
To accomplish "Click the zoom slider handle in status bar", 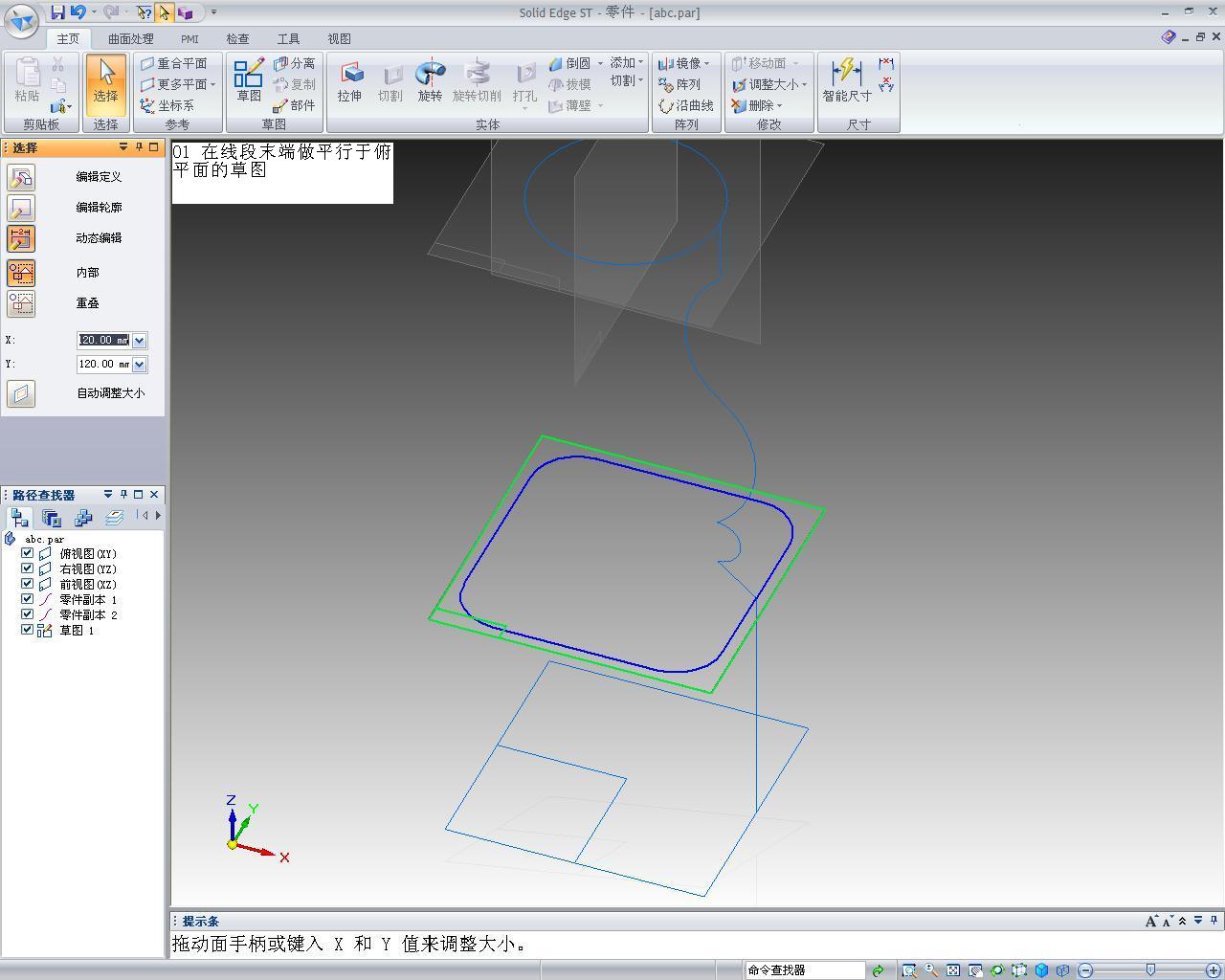I will click(x=1150, y=970).
